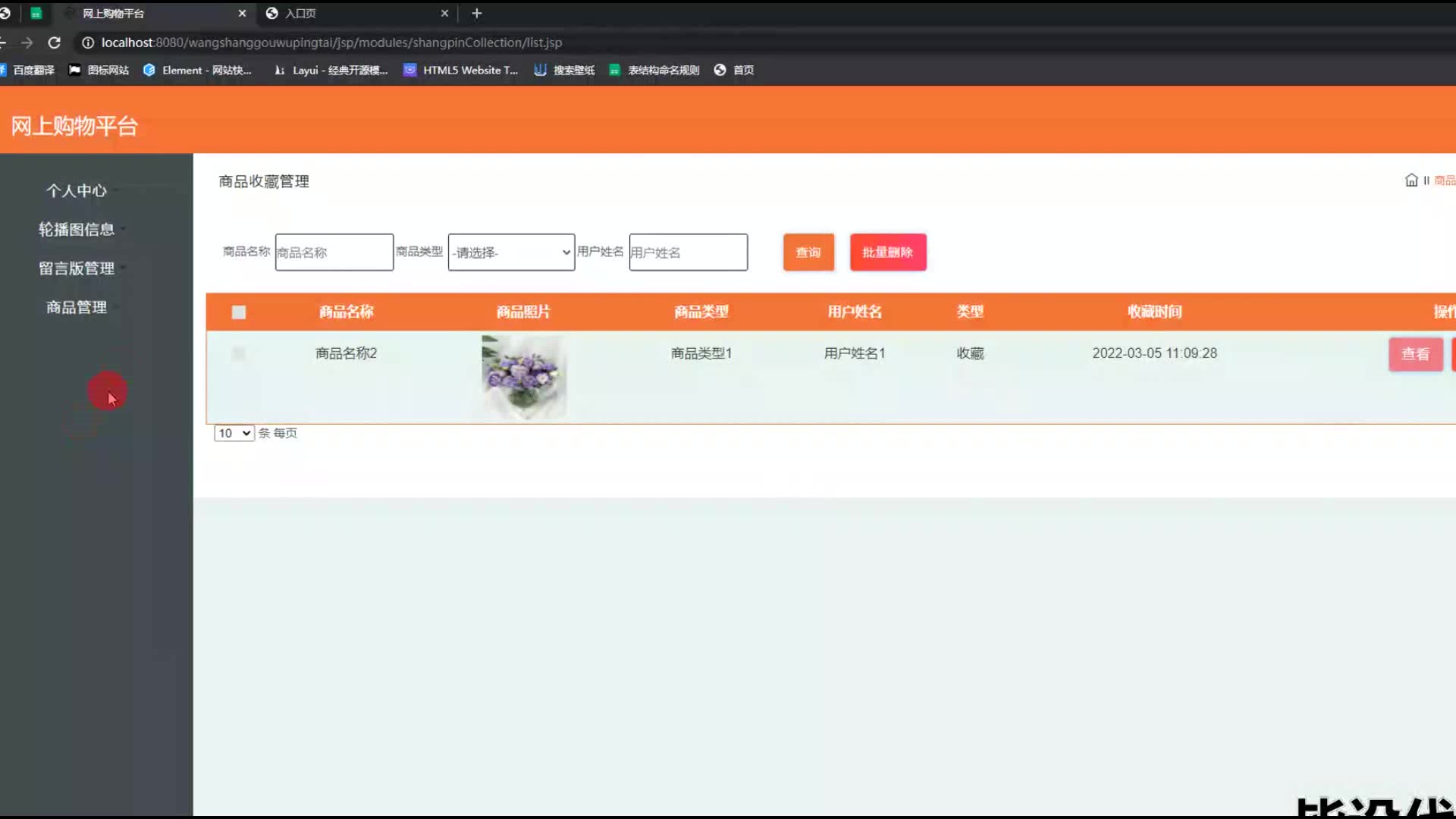Click the 用户姓名 column header
Viewport: 1456px width, 819px height.
click(855, 312)
